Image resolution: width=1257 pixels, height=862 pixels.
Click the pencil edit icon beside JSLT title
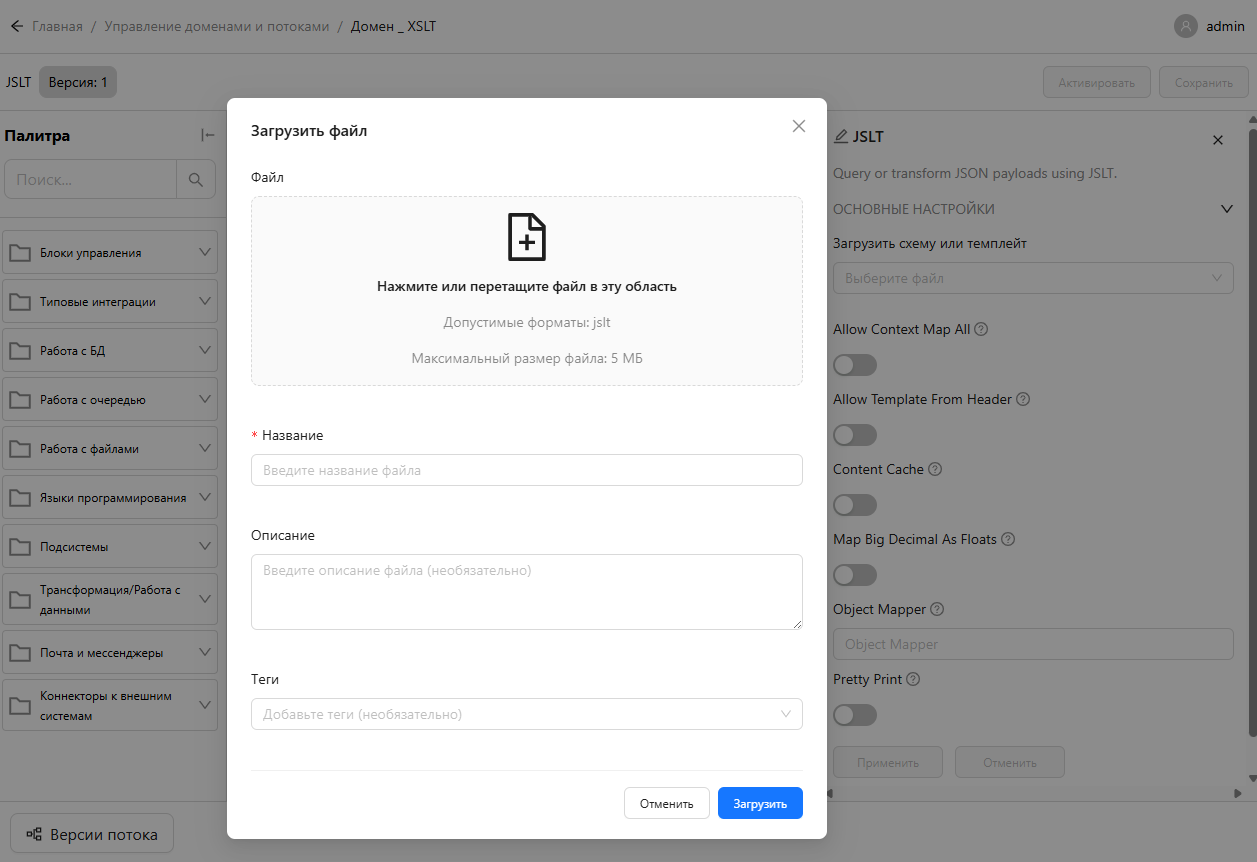[x=841, y=136]
